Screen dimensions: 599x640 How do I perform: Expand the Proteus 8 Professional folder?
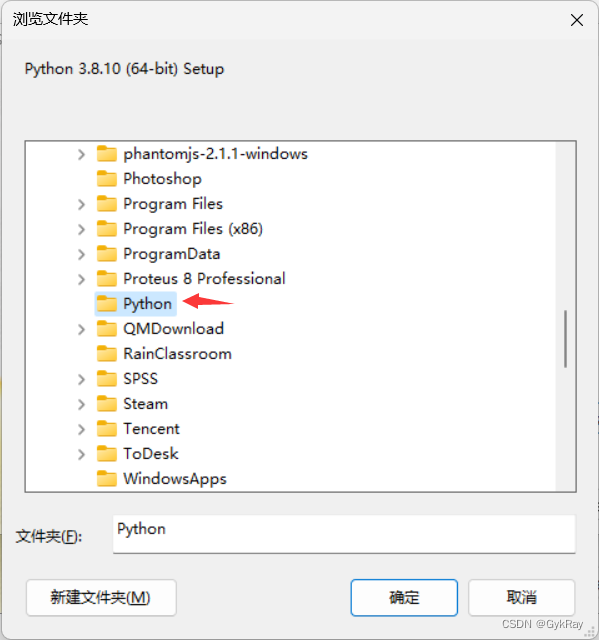click(x=82, y=279)
